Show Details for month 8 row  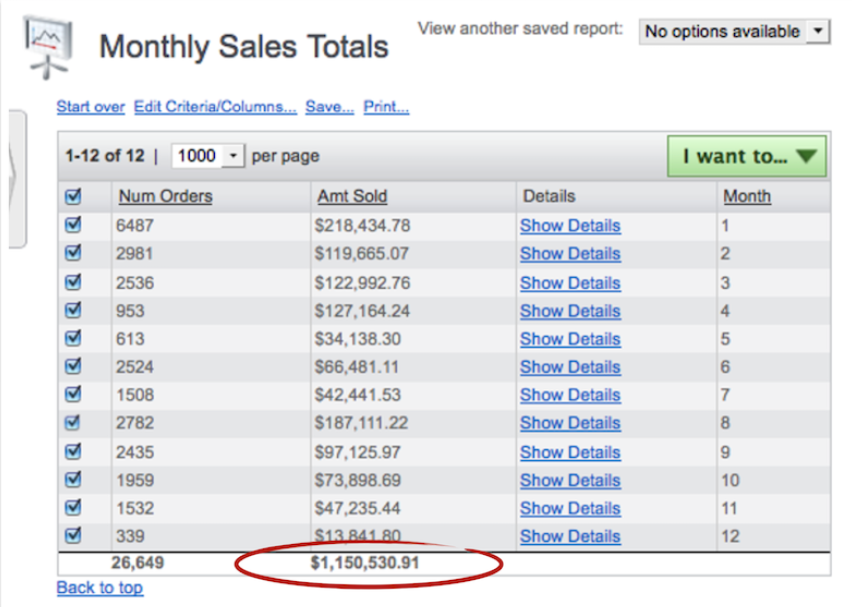[x=570, y=423]
